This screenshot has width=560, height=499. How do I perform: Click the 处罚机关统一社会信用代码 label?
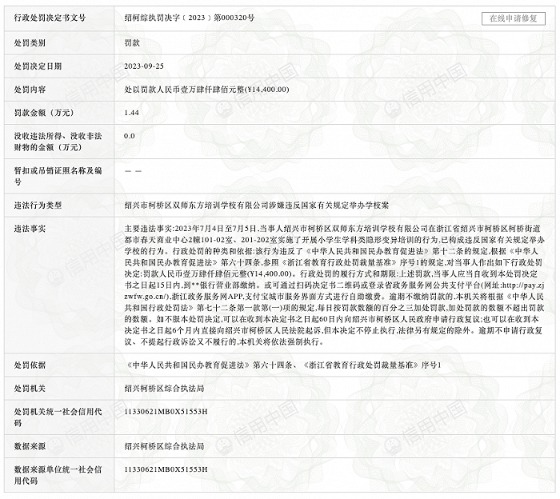58,417
